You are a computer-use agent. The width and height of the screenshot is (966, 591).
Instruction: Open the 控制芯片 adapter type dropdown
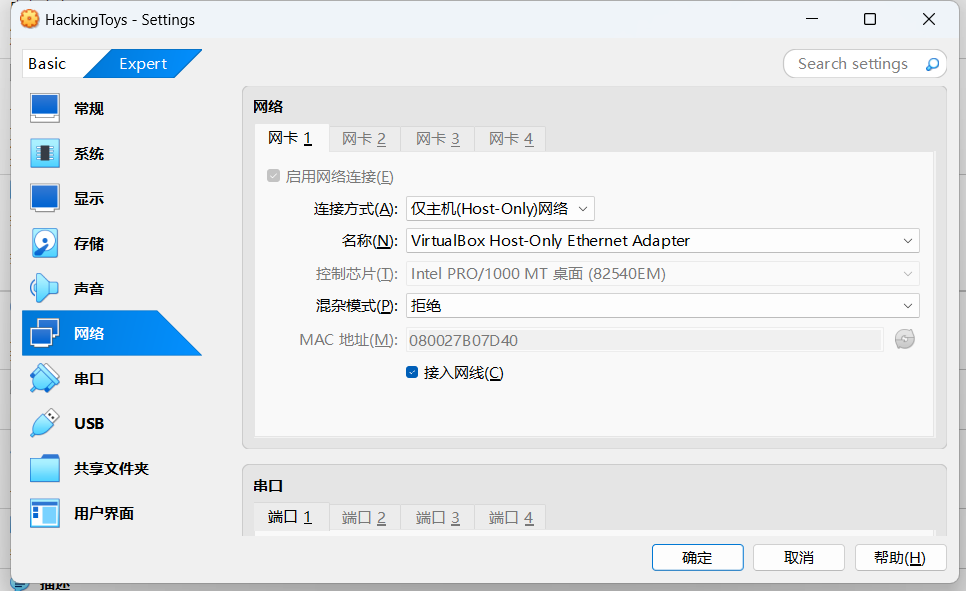662,274
